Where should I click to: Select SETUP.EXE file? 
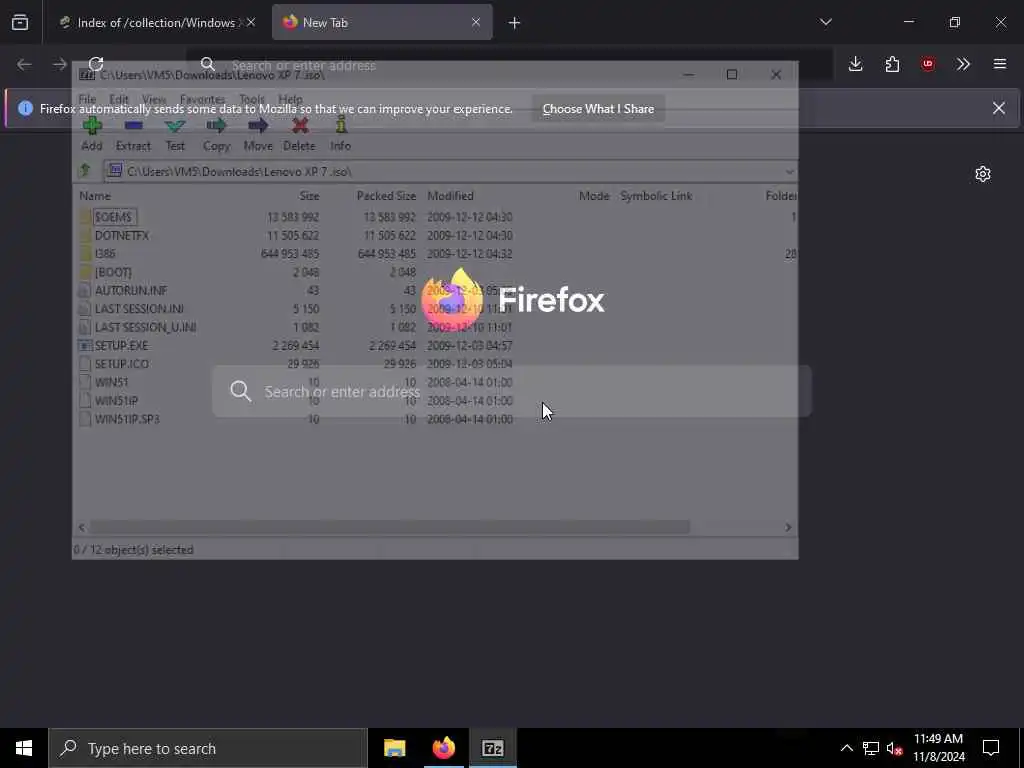tap(121, 345)
